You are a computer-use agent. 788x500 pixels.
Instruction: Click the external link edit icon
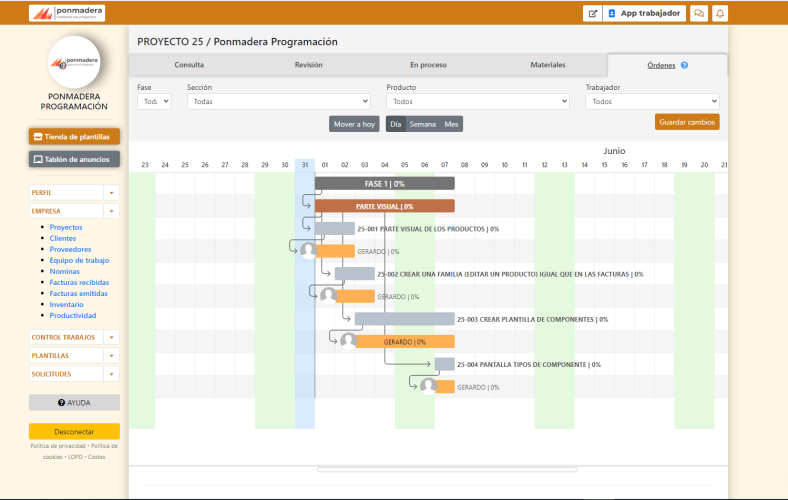(x=592, y=13)
